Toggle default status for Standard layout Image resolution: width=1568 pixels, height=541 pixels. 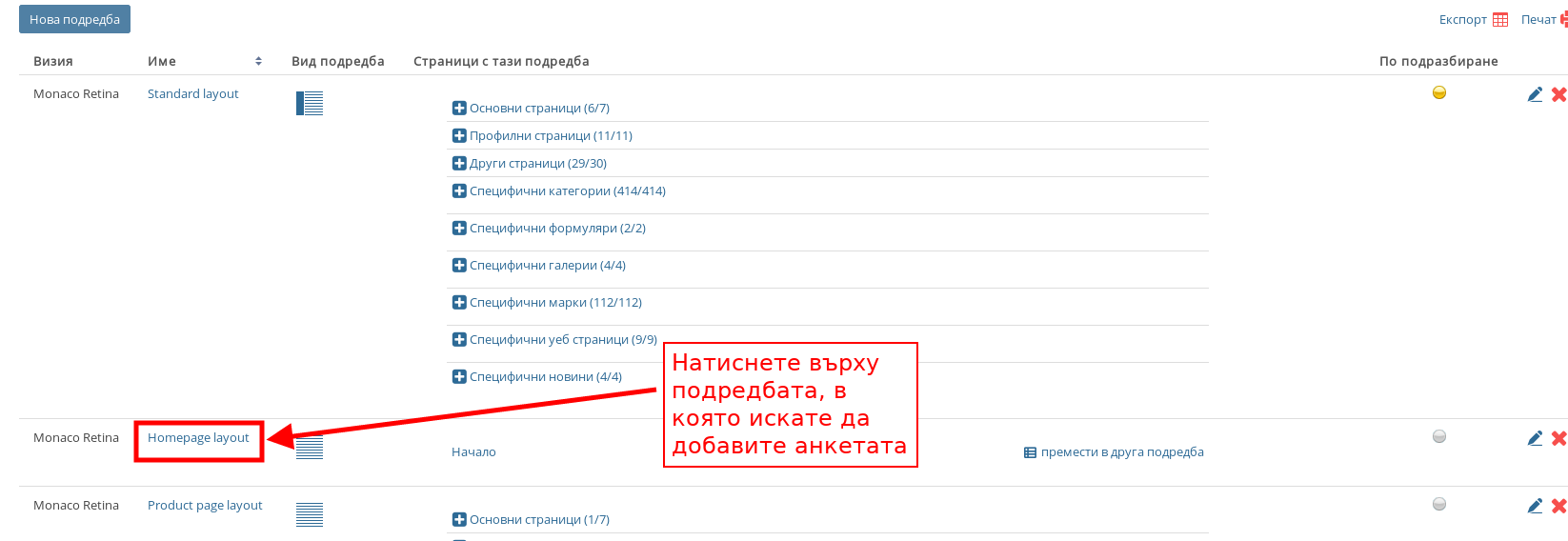pos(1439,92)
